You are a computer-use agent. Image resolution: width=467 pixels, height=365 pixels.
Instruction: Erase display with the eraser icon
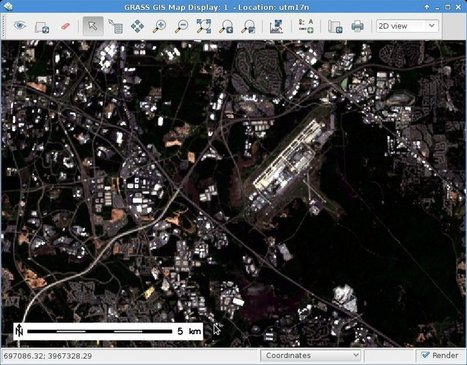[x=65, y=26]
